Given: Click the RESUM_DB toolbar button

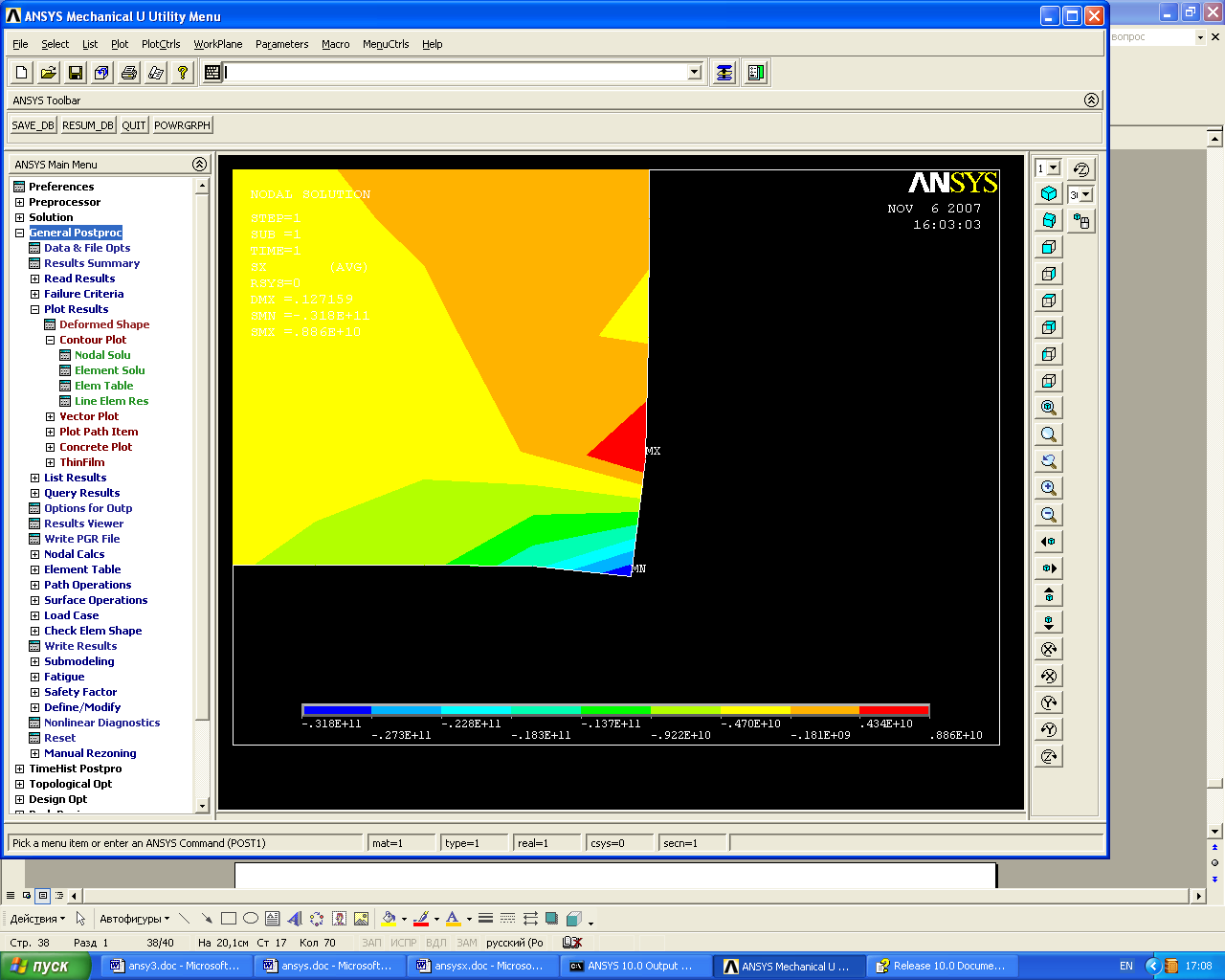Looking at the screenshot, I should 88,125.
